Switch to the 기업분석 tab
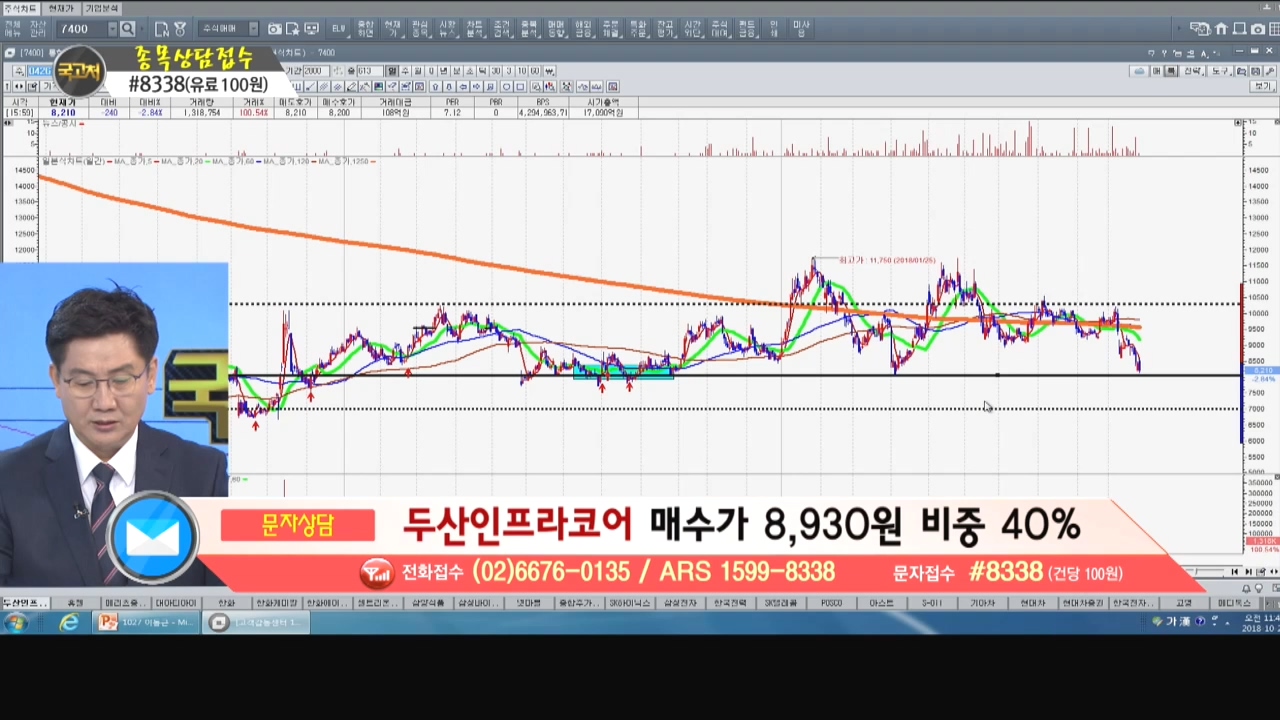Viewport: 1280px width, 720px height. point(100,8)
